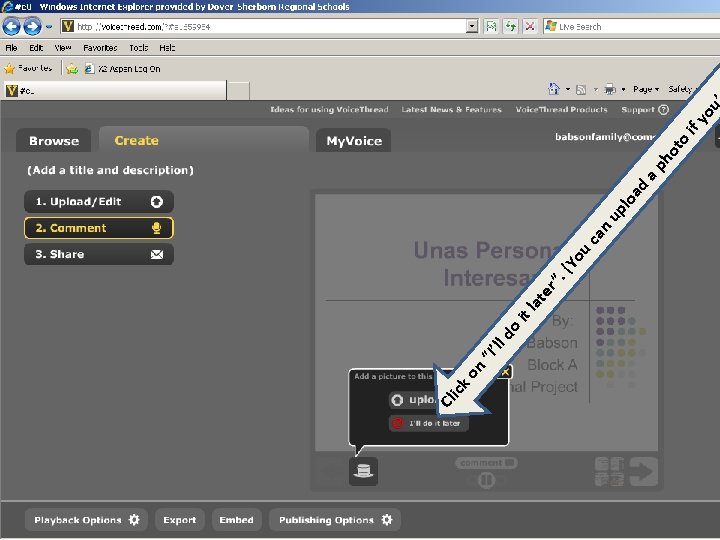Screen dimensions: 720x540
Task: Open the recent pages dropdown arrow
Action: pos(49,27)
